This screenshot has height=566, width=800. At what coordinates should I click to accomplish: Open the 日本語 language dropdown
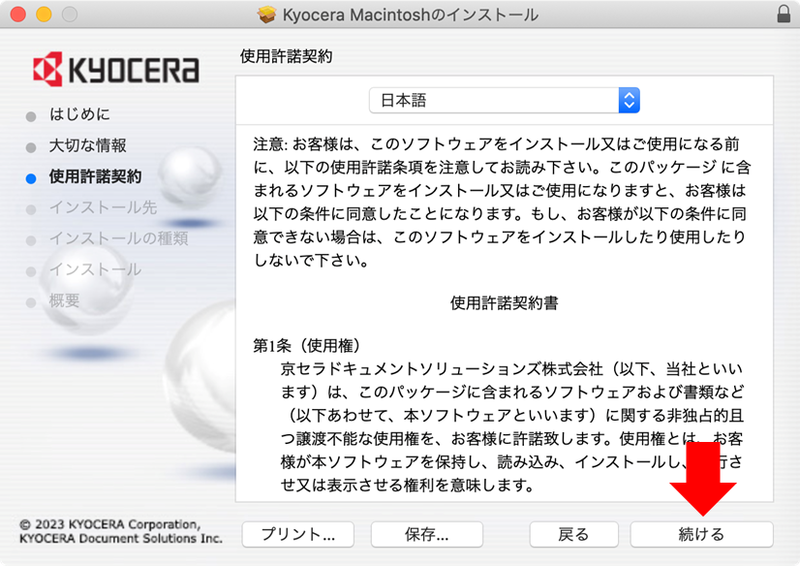tap(504, 100)
